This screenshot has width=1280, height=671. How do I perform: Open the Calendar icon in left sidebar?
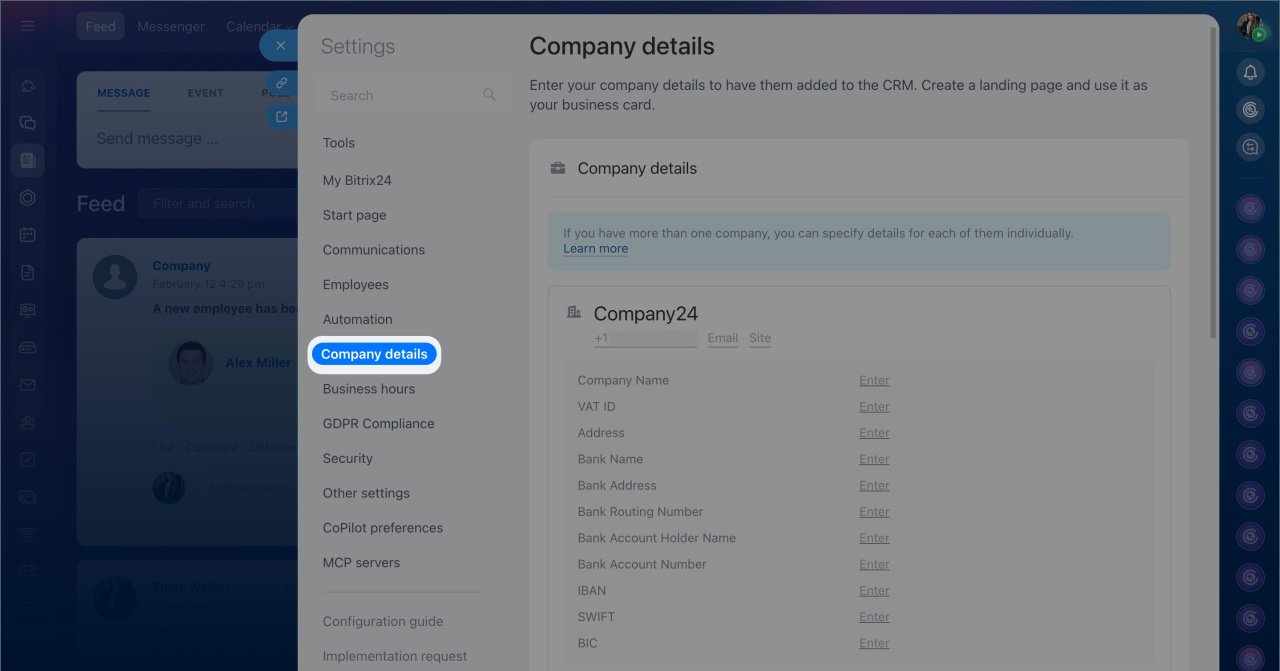coord(28,235)
